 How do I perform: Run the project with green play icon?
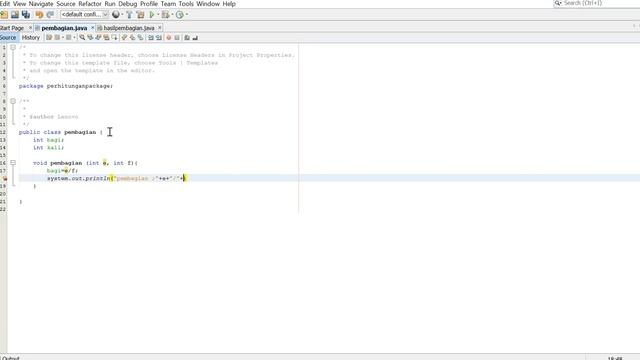point(152,15)
